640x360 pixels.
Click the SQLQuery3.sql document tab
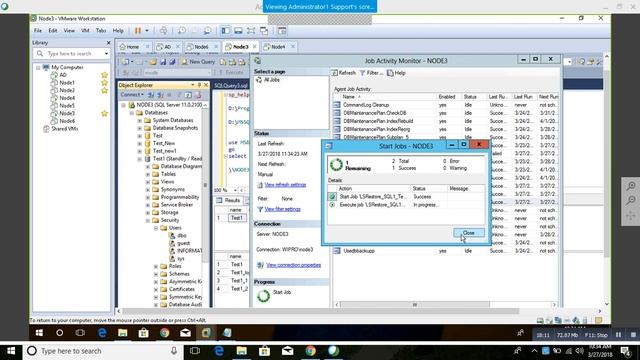tap(231, 85)
